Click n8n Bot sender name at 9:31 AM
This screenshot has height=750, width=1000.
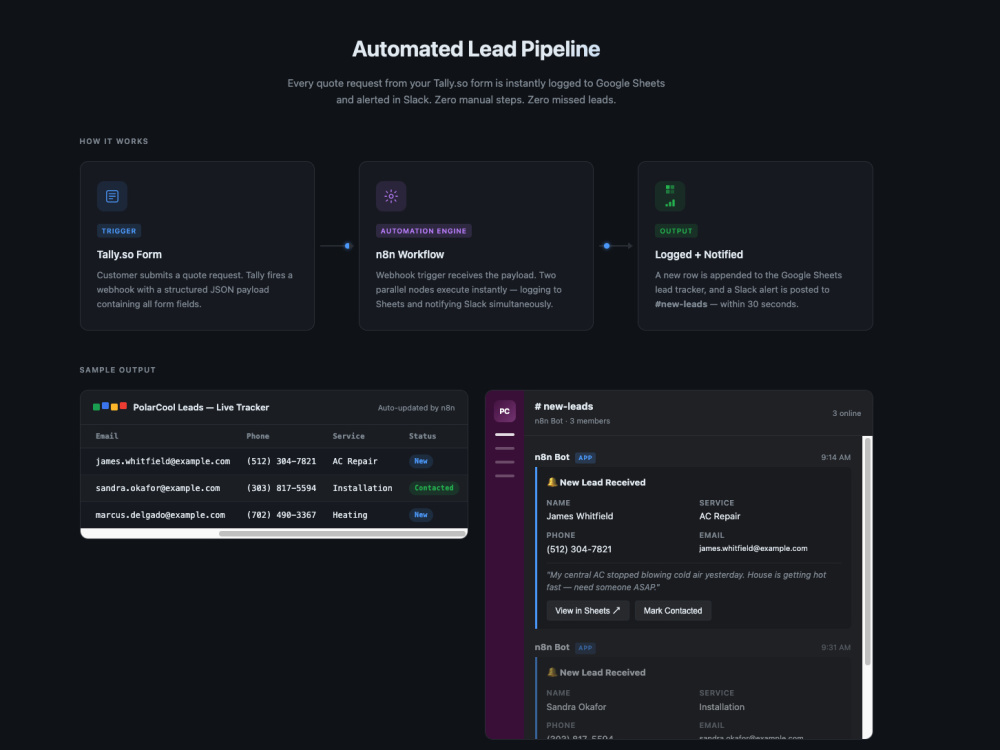click(552, 647)
